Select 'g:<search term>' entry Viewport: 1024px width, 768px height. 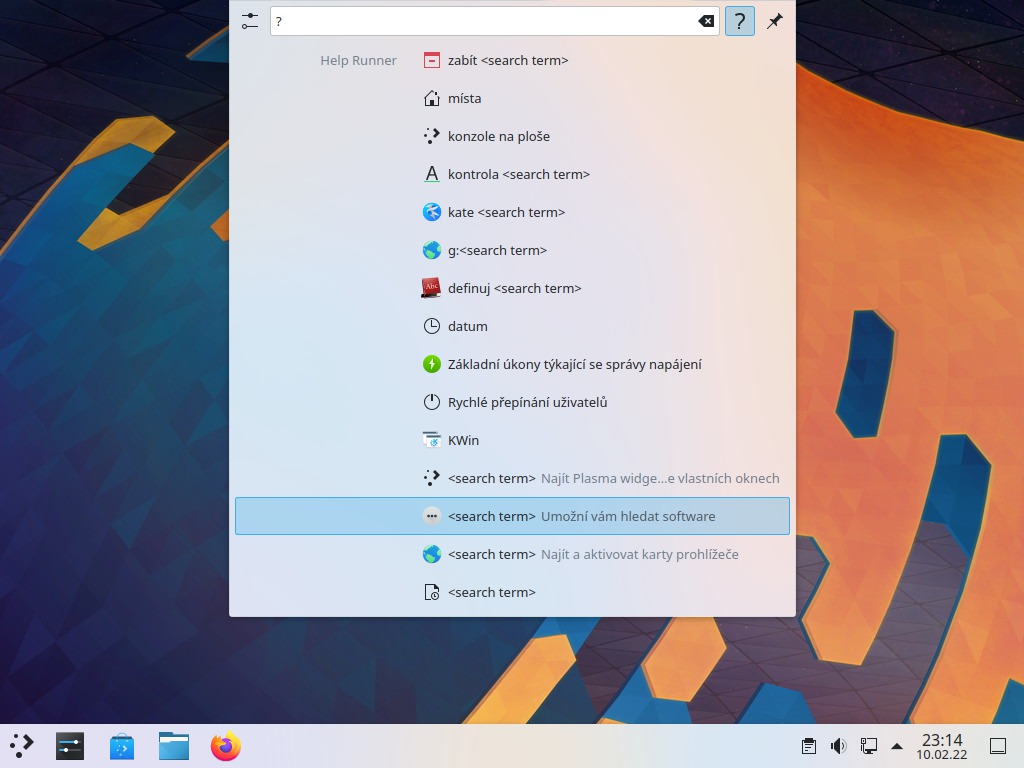pos(497,250)
